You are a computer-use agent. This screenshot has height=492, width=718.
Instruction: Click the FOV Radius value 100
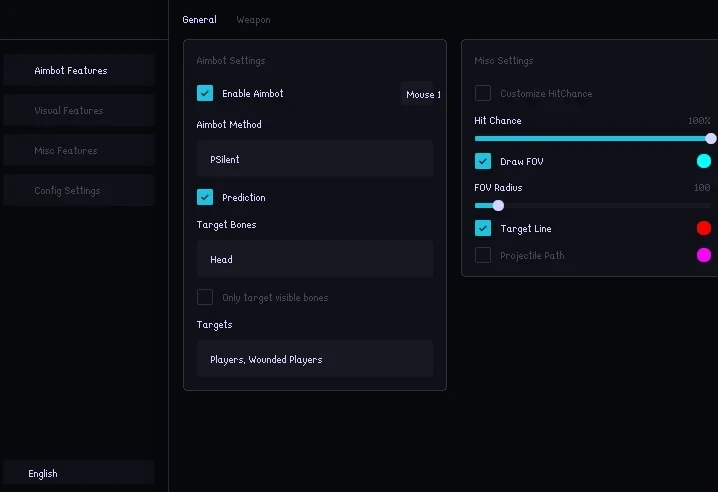click(702, 187)
